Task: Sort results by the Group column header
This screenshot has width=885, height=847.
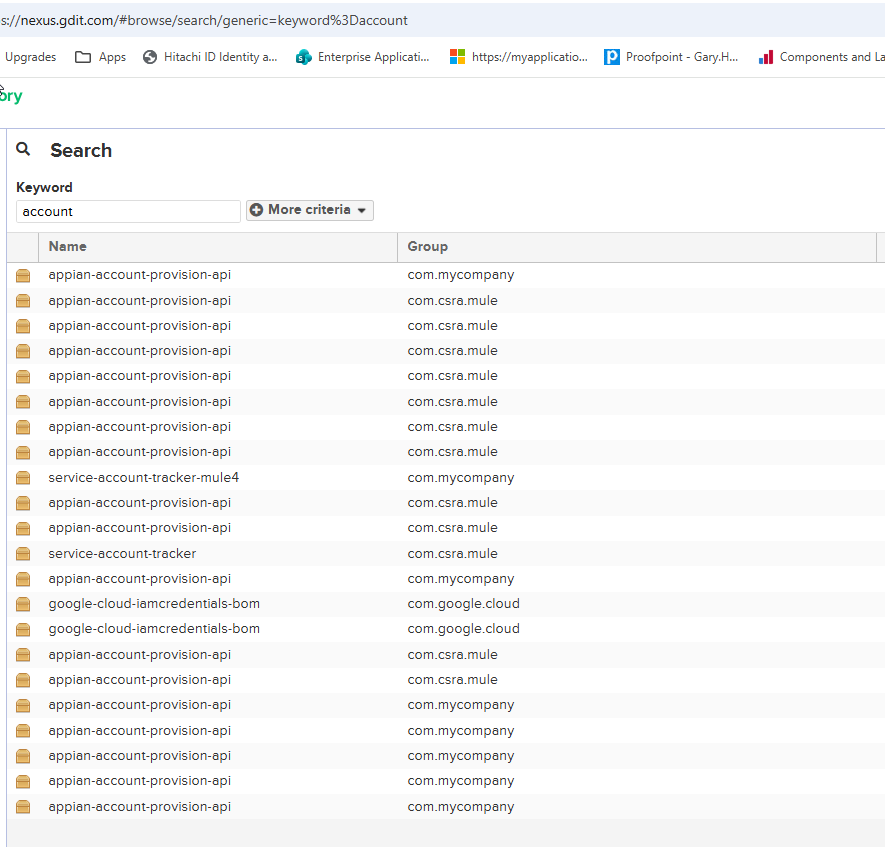Action: pyautogui.click(x=427, y=247)
